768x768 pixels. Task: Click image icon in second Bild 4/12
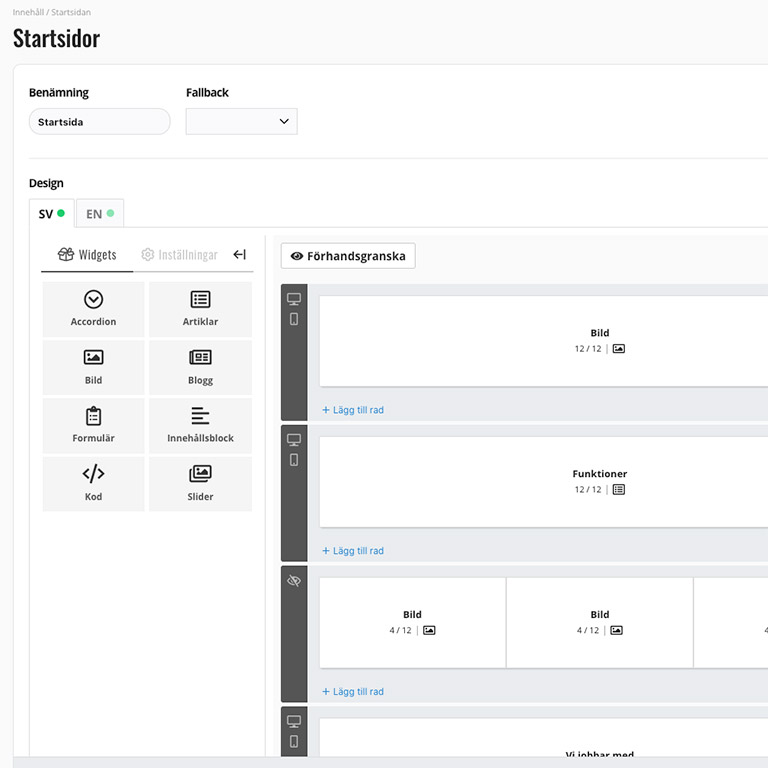click(616, 630)
